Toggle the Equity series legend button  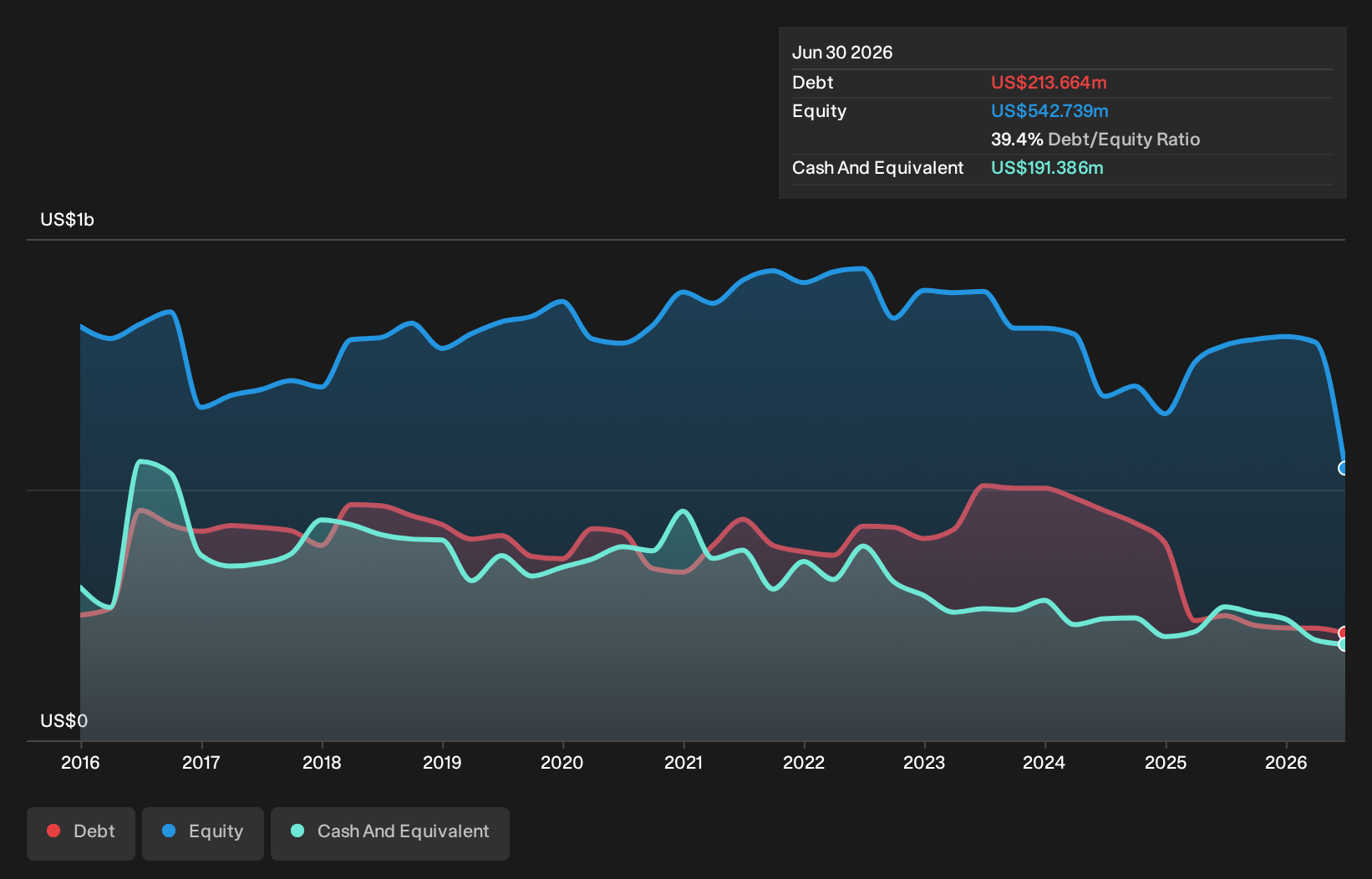[203, 833]
